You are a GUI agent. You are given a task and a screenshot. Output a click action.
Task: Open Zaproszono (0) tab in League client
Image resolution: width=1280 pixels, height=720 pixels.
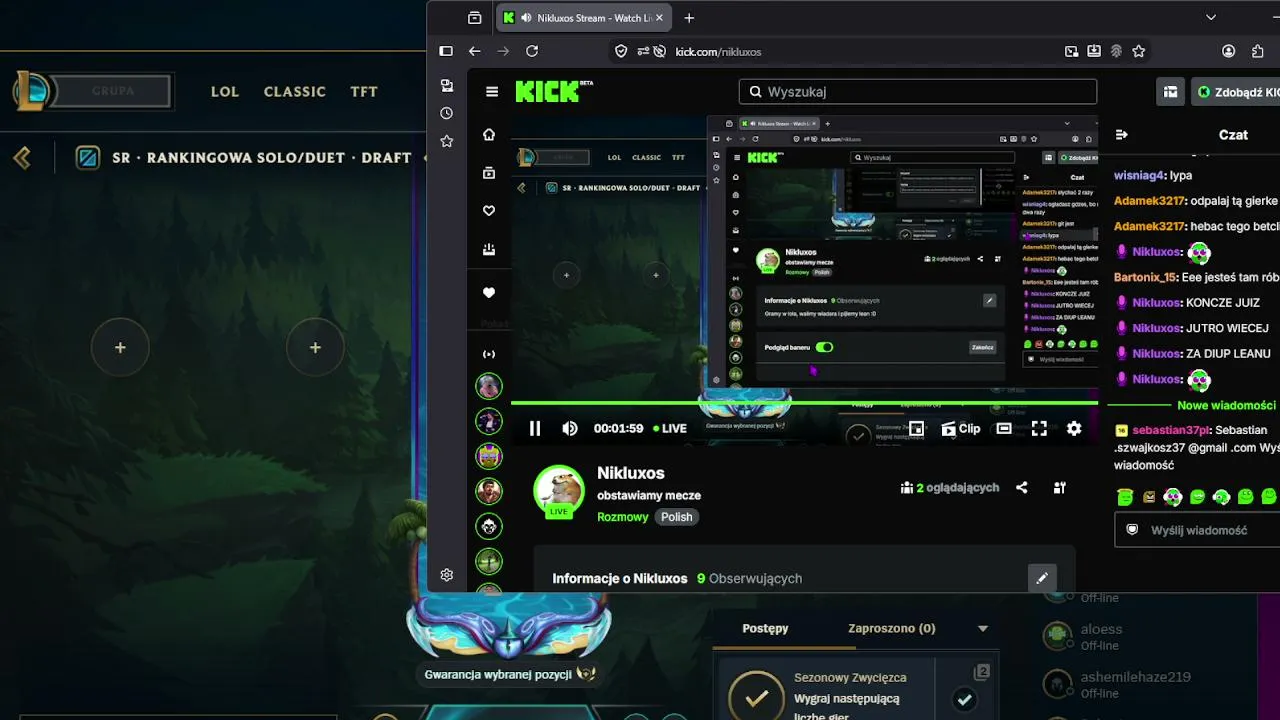891,628
